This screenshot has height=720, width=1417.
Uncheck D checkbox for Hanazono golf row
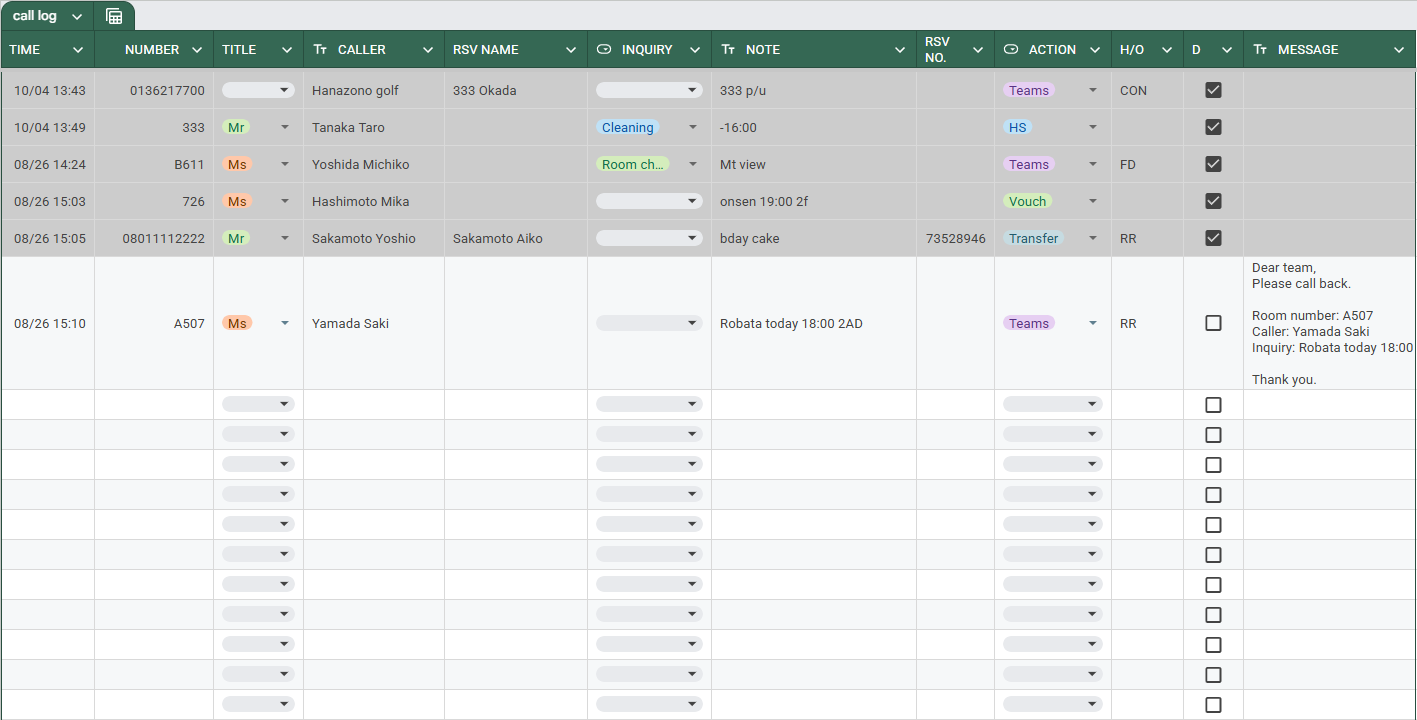1213,90
